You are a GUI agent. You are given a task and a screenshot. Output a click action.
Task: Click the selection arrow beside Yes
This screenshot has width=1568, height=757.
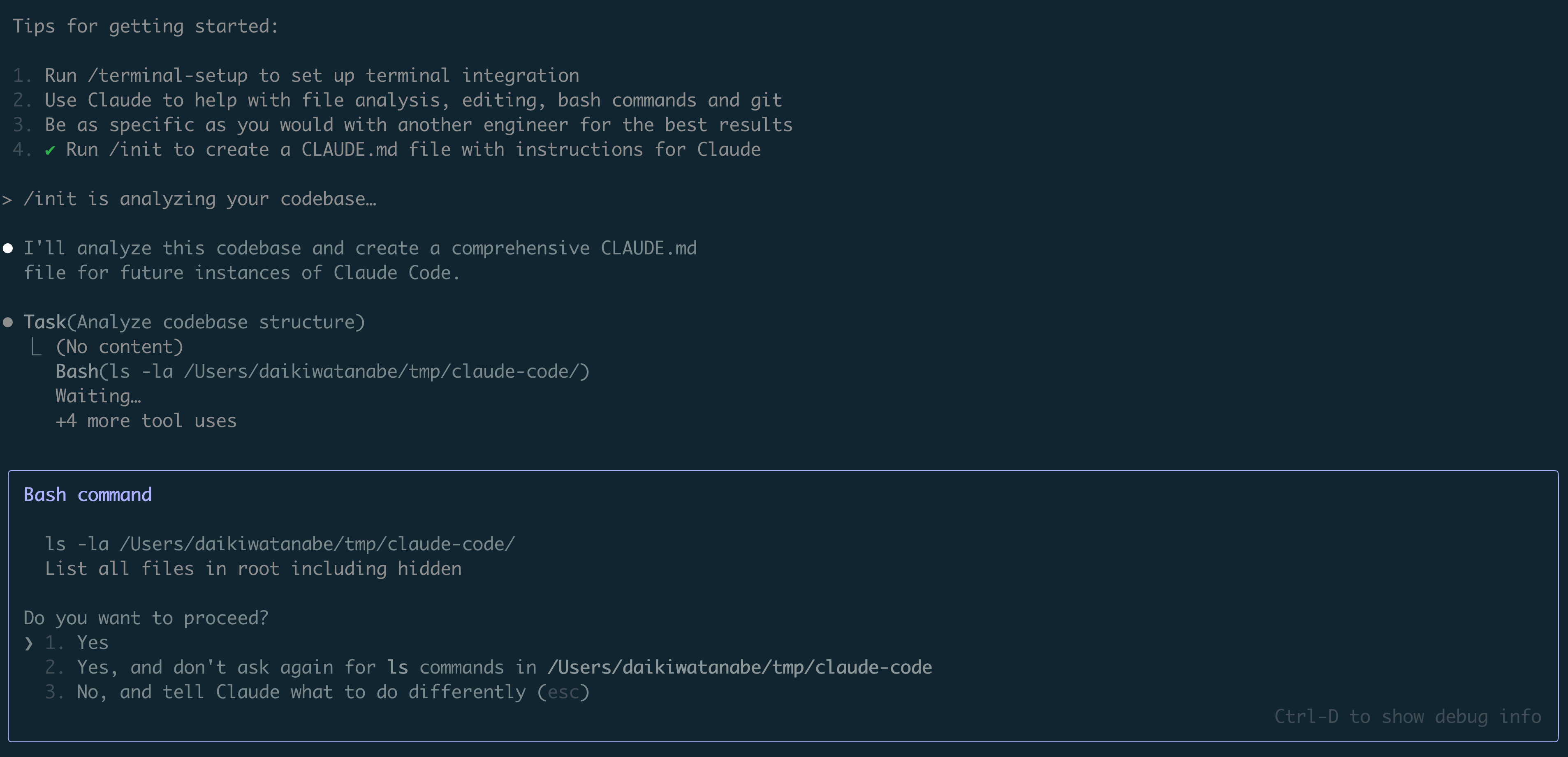28,643
